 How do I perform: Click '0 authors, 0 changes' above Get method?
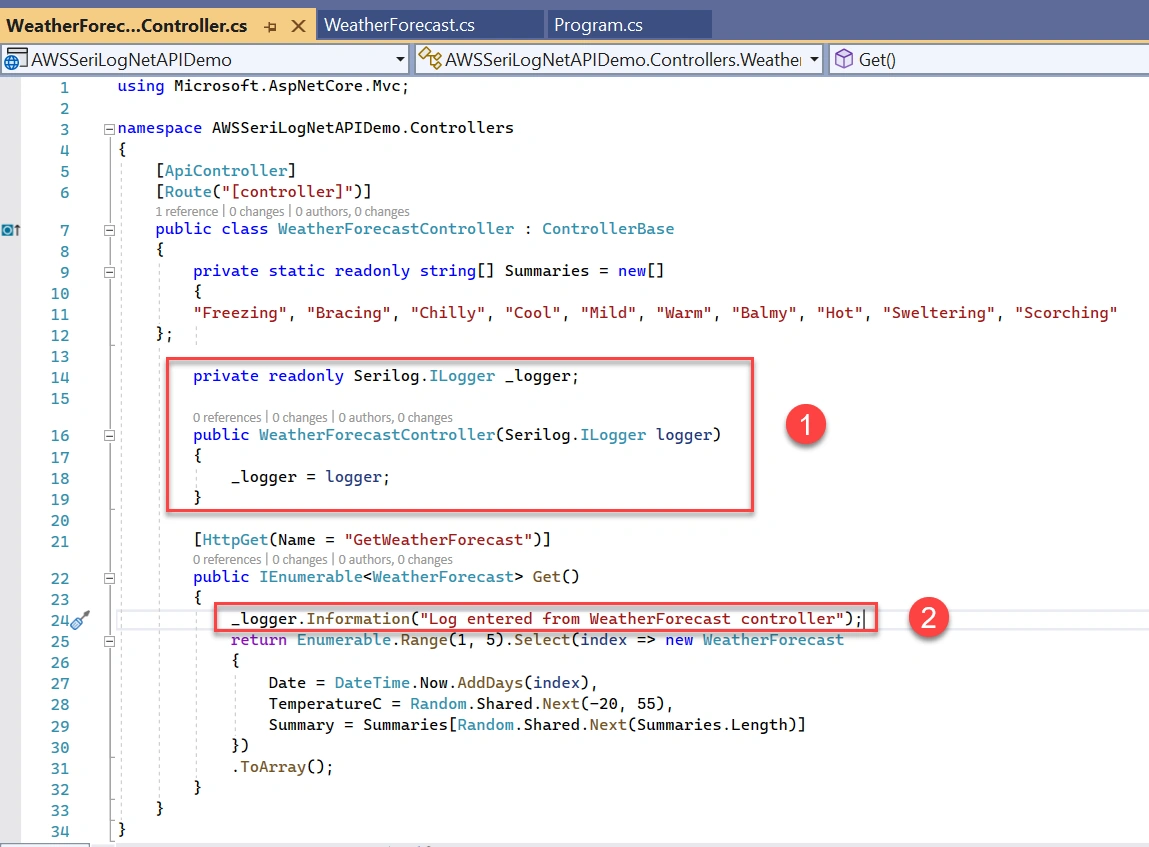click(x=396, y=560)
